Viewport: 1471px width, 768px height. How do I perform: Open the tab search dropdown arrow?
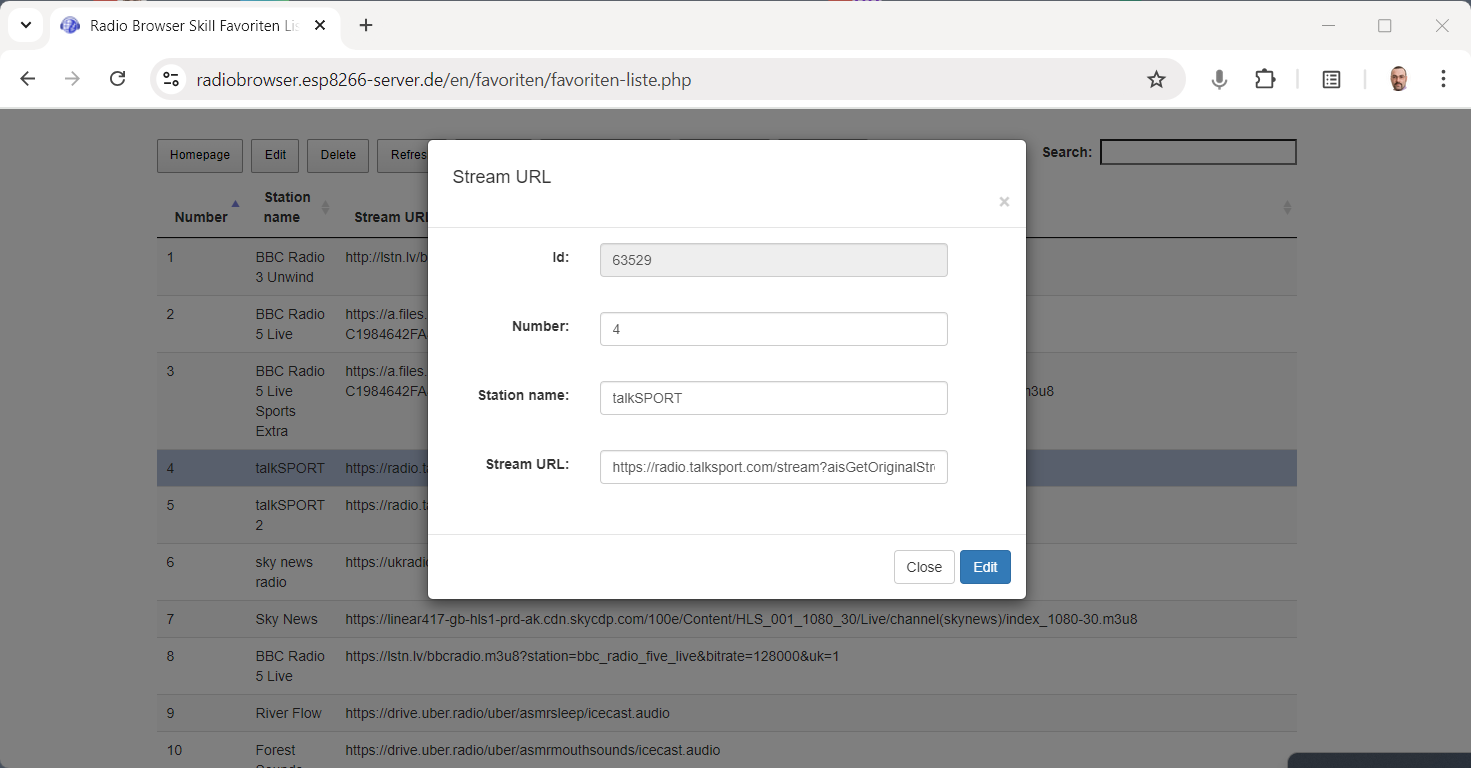point(26,26)
